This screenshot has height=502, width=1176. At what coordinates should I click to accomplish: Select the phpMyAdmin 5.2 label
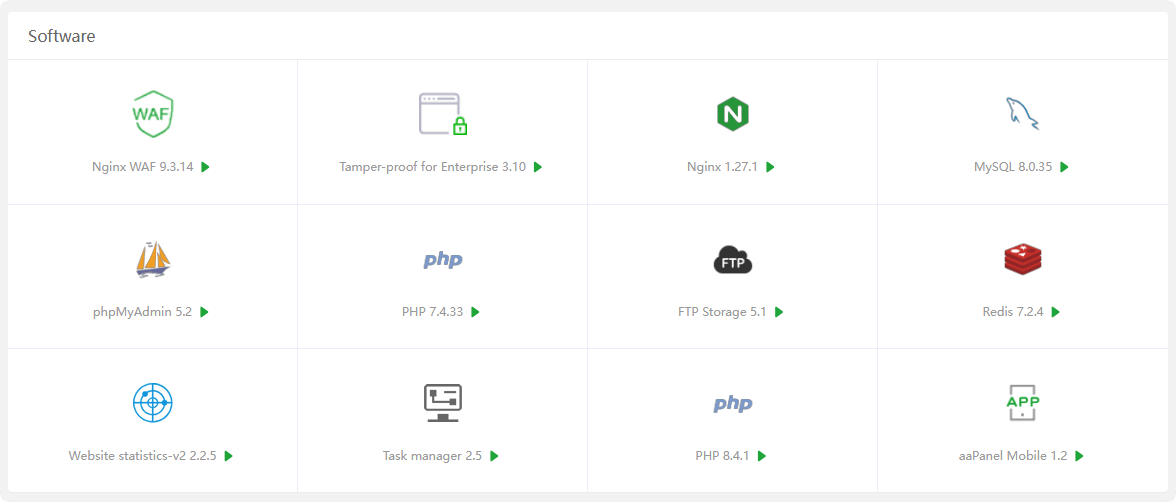(142, 312)
